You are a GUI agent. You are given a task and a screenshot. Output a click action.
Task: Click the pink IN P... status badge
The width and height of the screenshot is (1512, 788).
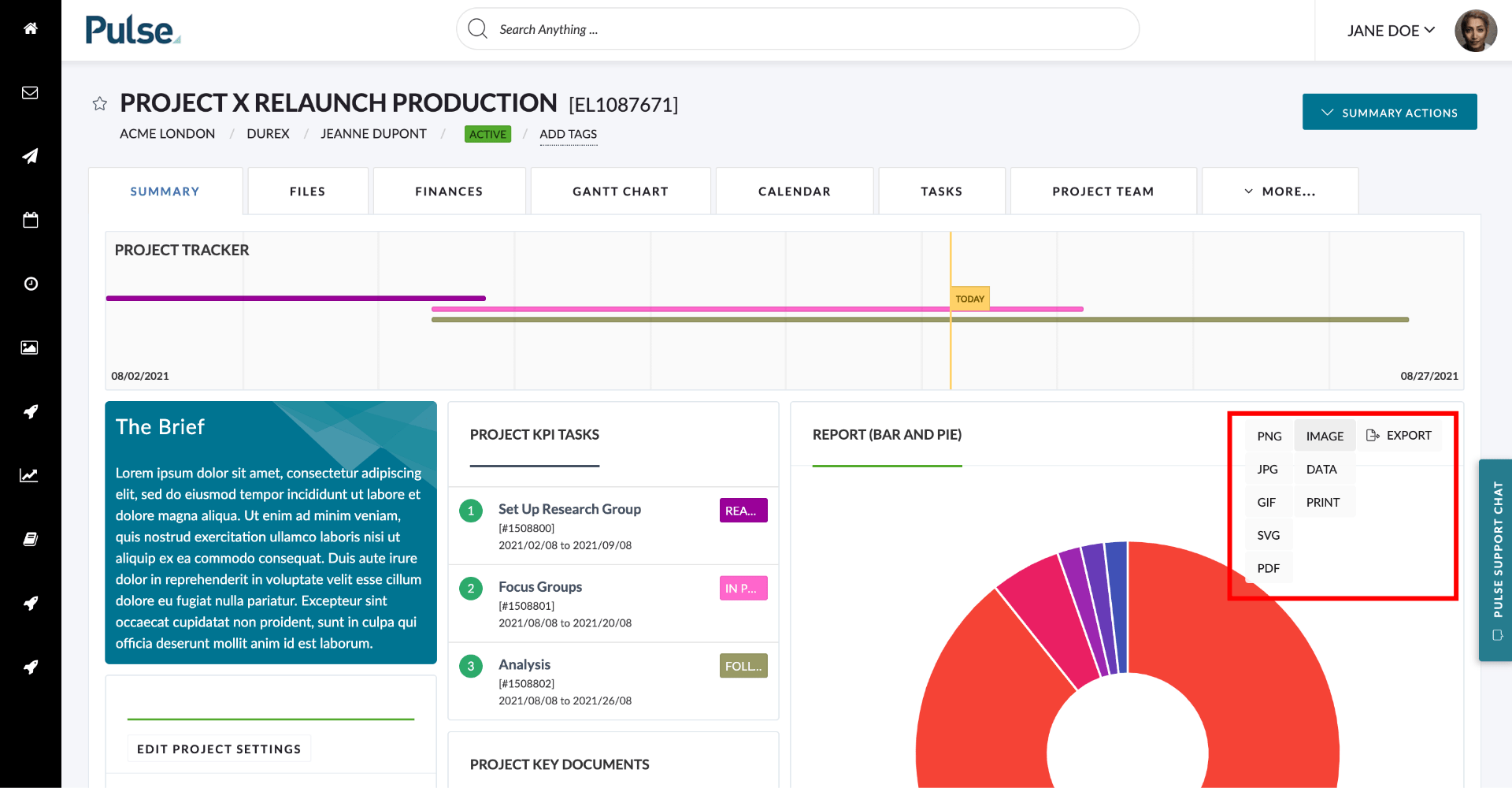click(x=743, y=588)
